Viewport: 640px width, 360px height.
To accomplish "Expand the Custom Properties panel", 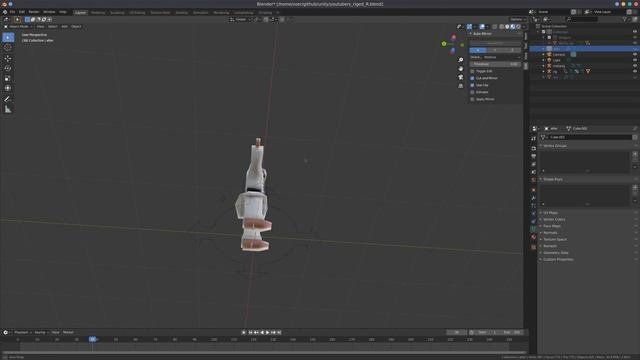I will (558, 259).
